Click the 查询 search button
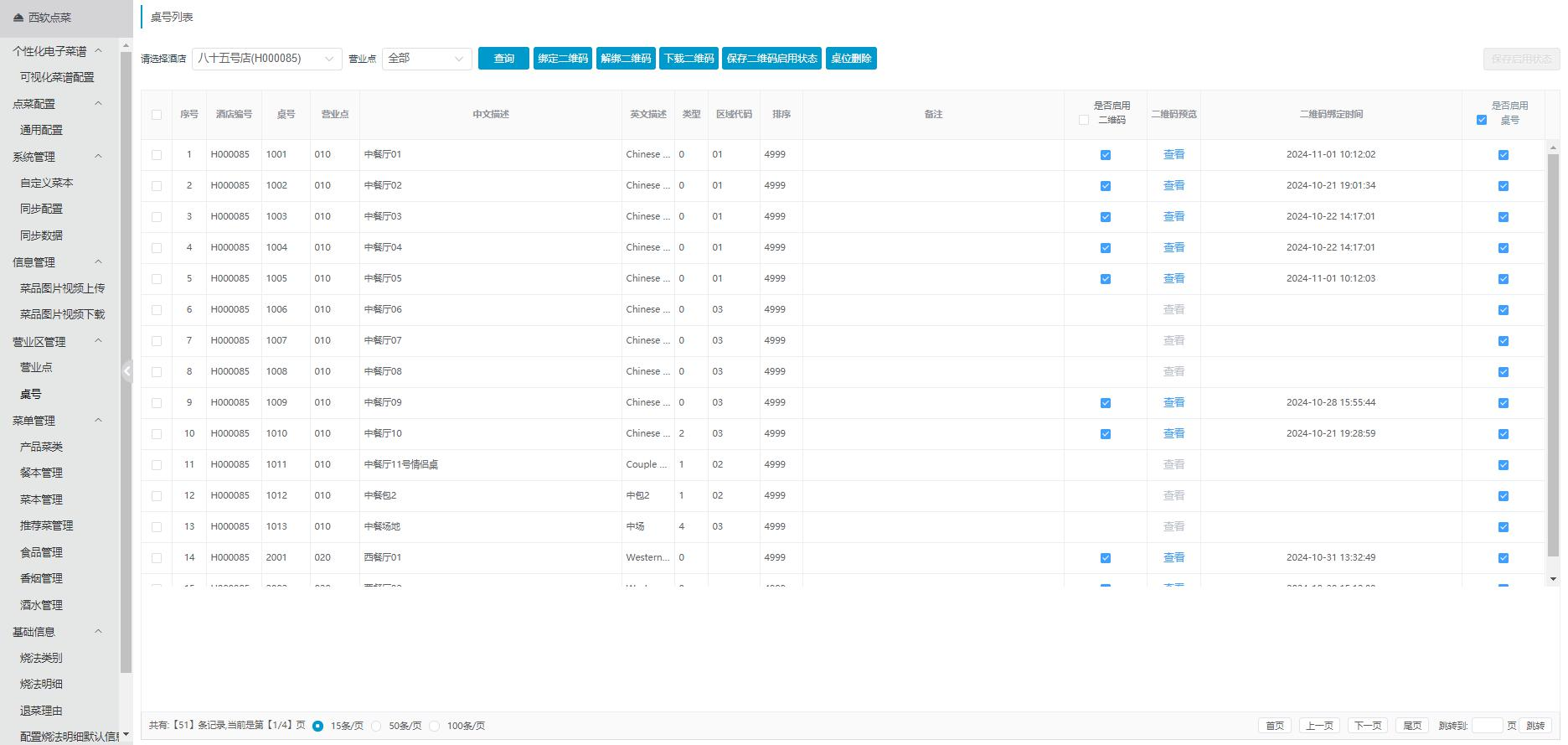Image resolution: width=1568 pixels, height=745 pixels. click(503, 59)
